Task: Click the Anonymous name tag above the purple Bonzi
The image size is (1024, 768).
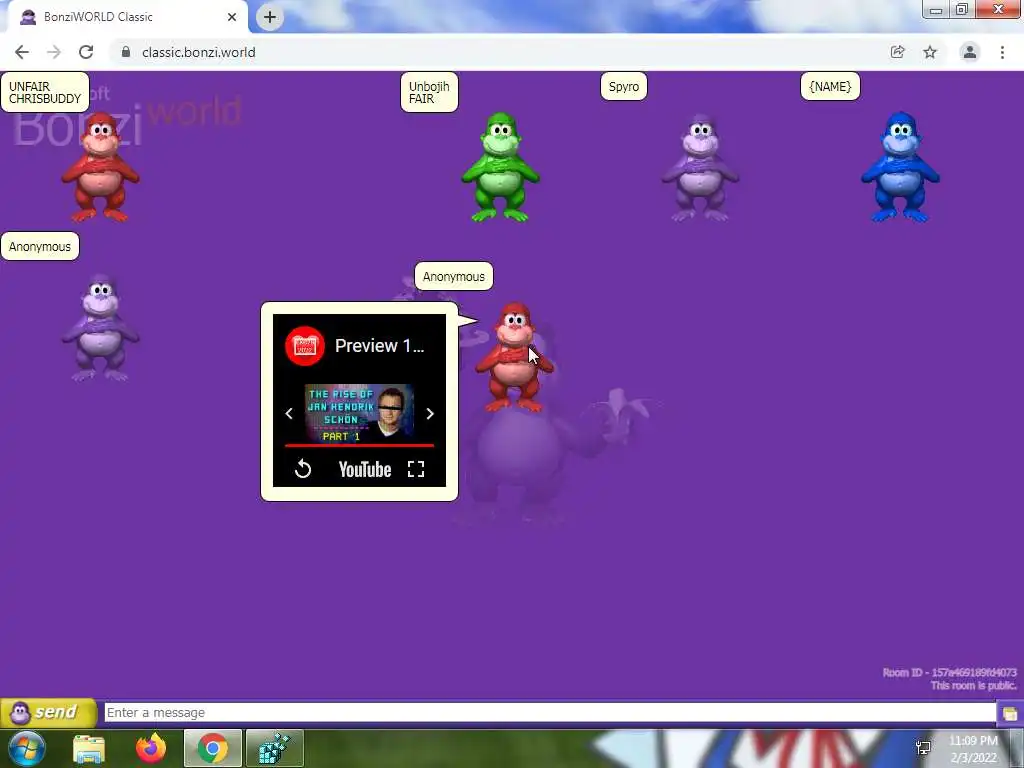Action: 40,246
